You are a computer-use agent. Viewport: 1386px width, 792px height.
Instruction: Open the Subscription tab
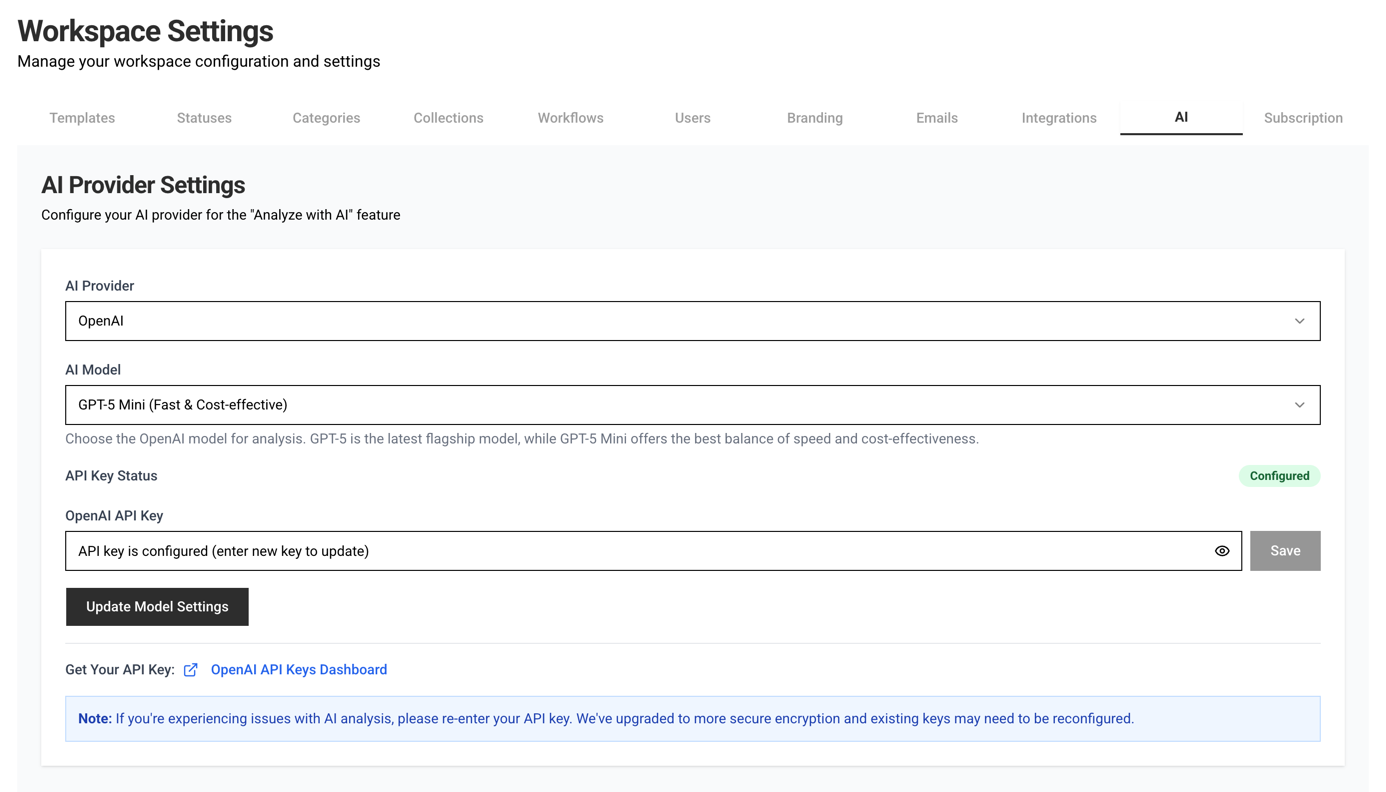(x=1303, y=118)
